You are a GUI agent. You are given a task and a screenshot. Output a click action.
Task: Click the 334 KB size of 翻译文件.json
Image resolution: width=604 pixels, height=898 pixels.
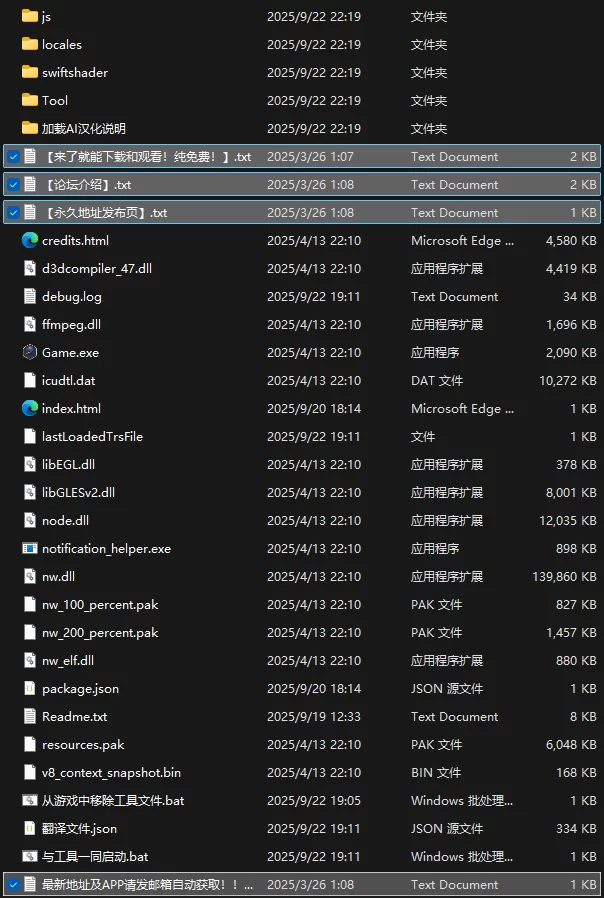click(577, 829)
